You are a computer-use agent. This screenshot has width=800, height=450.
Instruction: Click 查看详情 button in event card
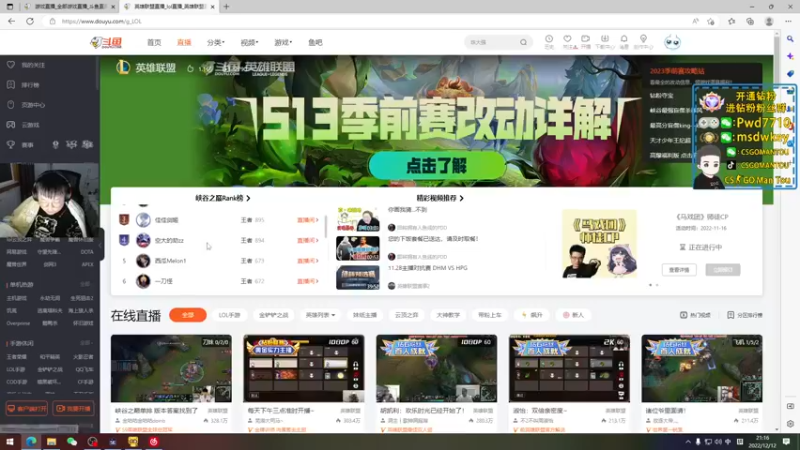679,269
